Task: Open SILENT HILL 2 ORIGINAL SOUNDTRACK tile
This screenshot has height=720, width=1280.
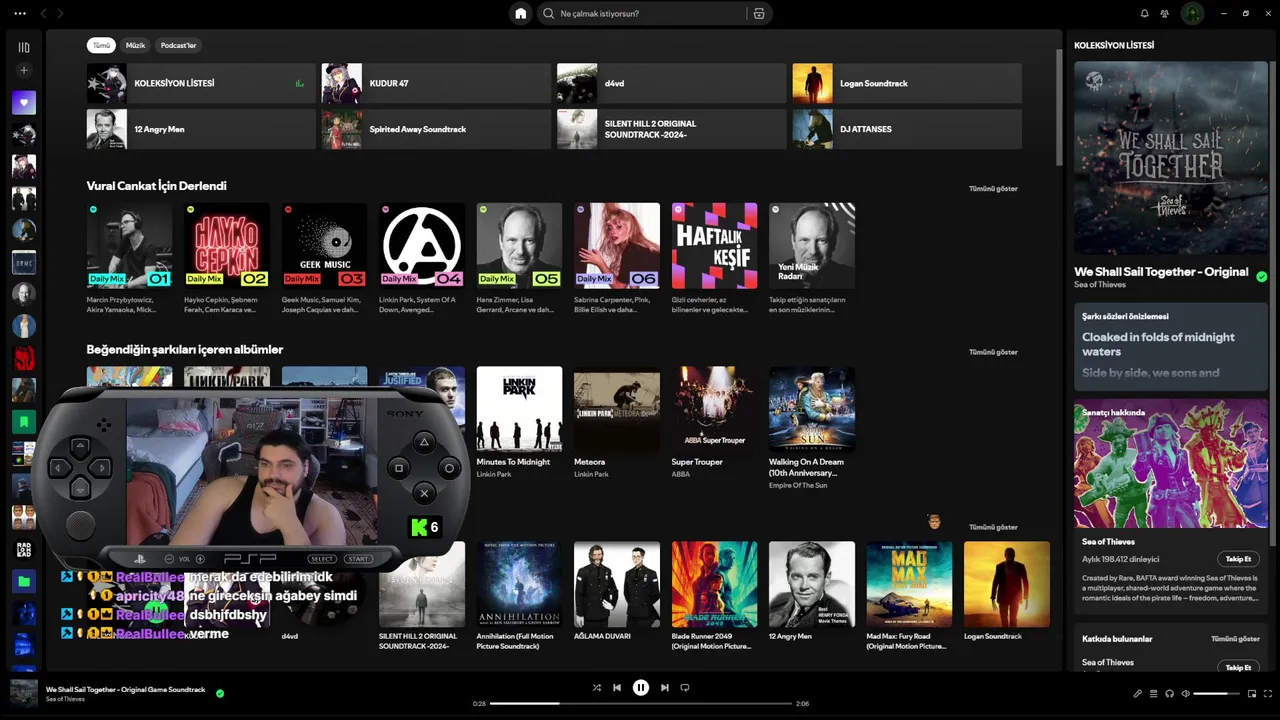Action: click(671, 129)
